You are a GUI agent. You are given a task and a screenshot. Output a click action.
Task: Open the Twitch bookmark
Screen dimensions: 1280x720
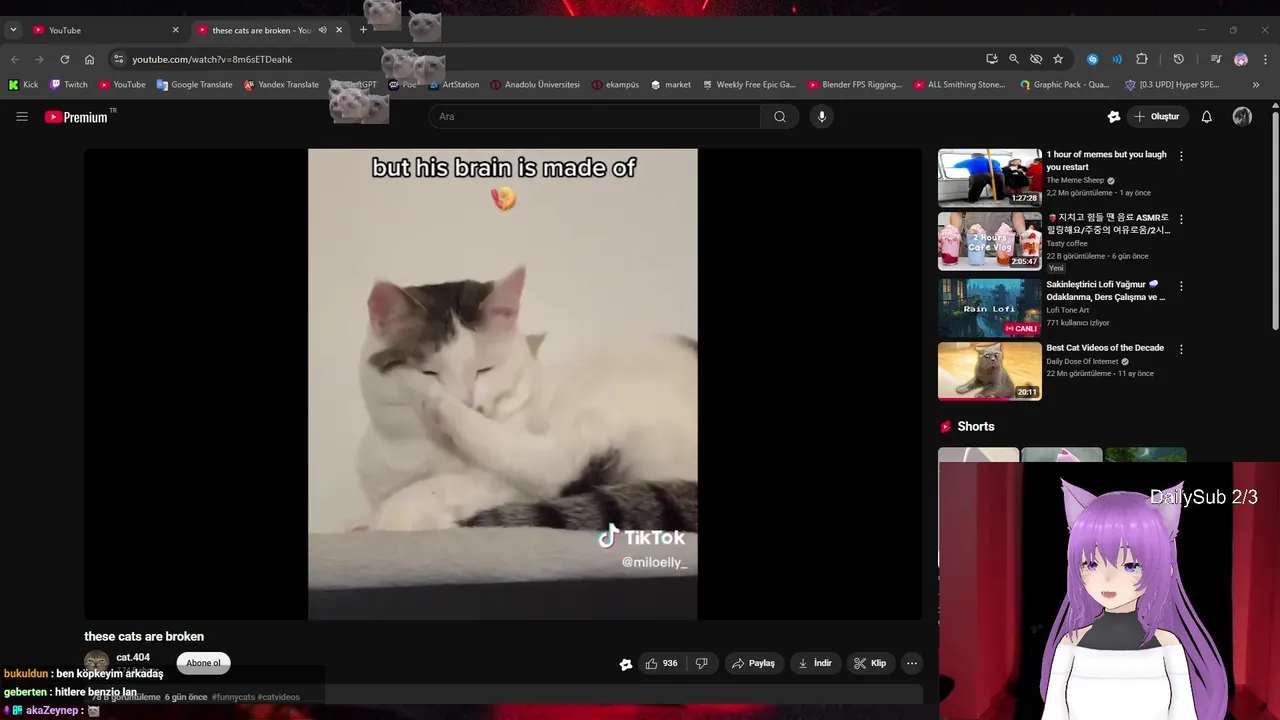[69, 85]
